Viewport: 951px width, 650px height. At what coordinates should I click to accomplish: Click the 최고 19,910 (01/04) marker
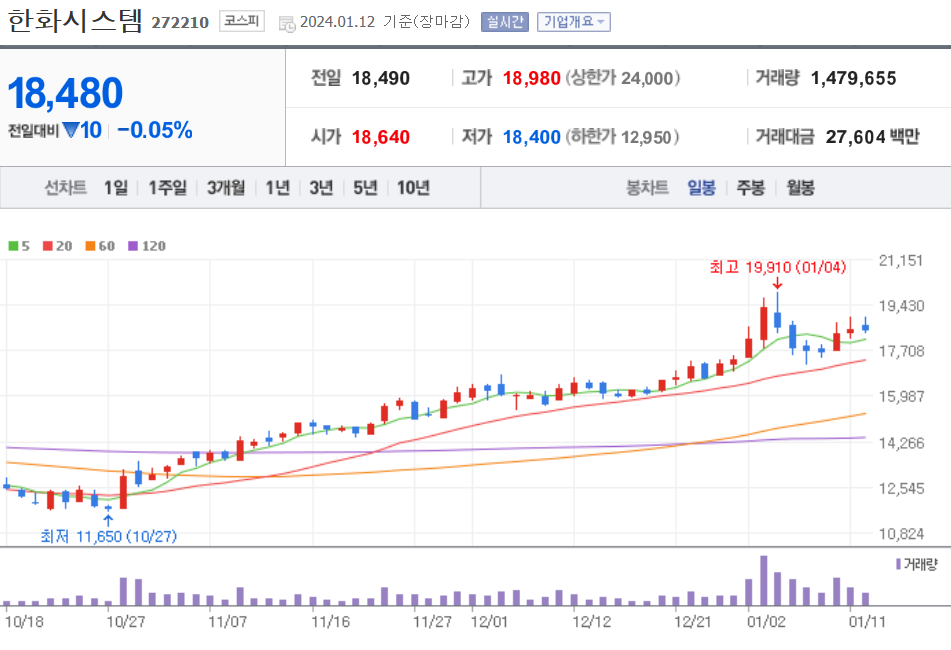tap(778, 267)
